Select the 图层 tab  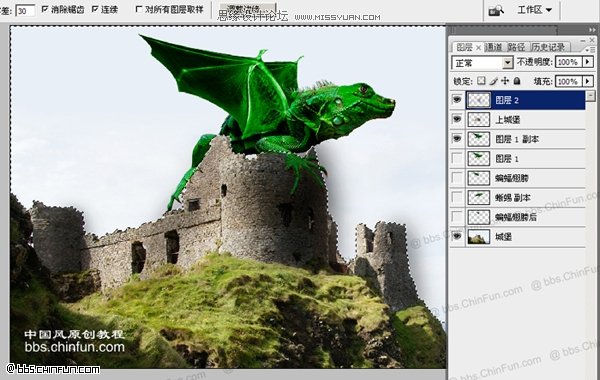point(464,47)
